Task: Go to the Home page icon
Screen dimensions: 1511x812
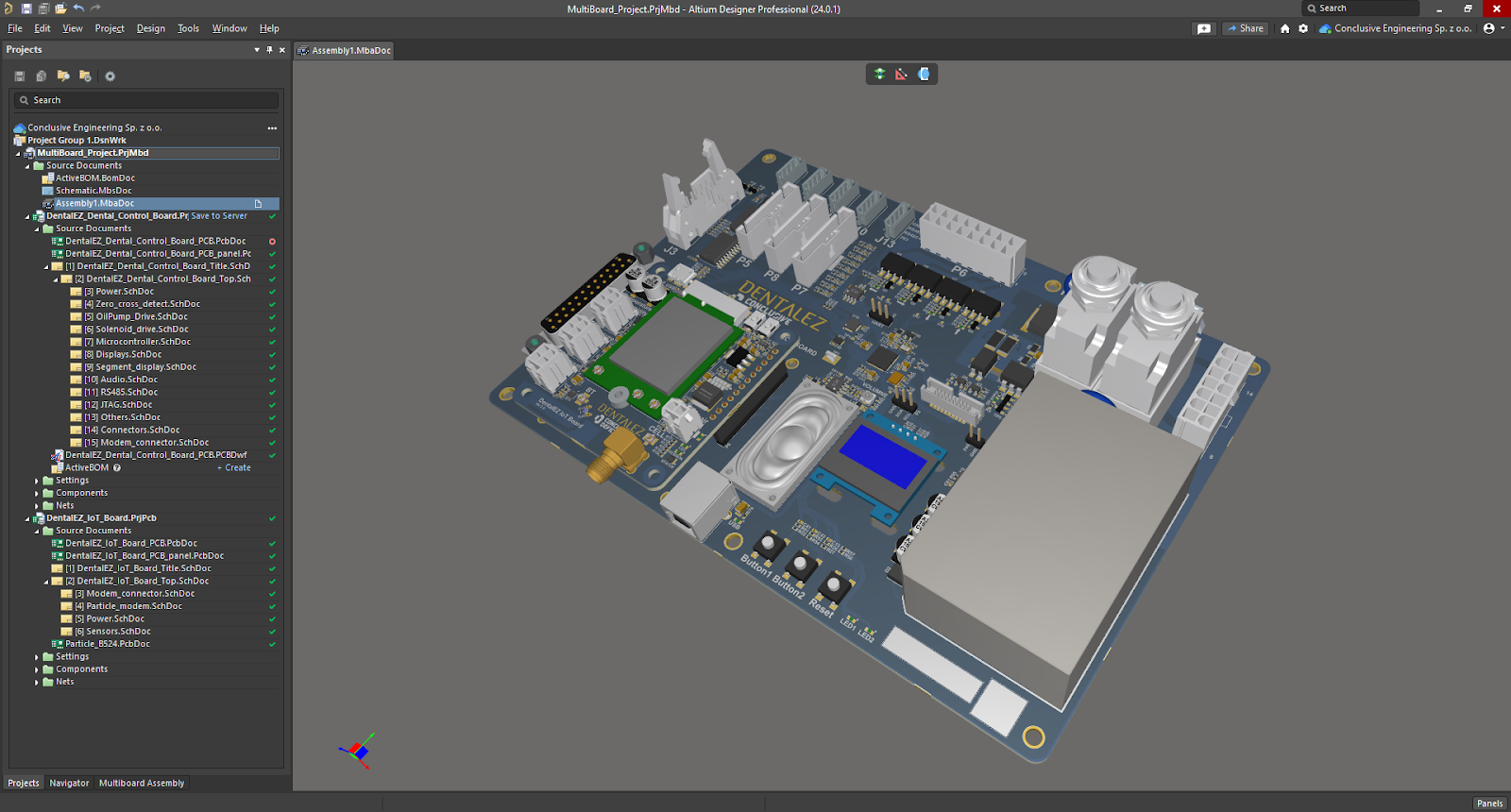Action: click(x=1284, y=28)
